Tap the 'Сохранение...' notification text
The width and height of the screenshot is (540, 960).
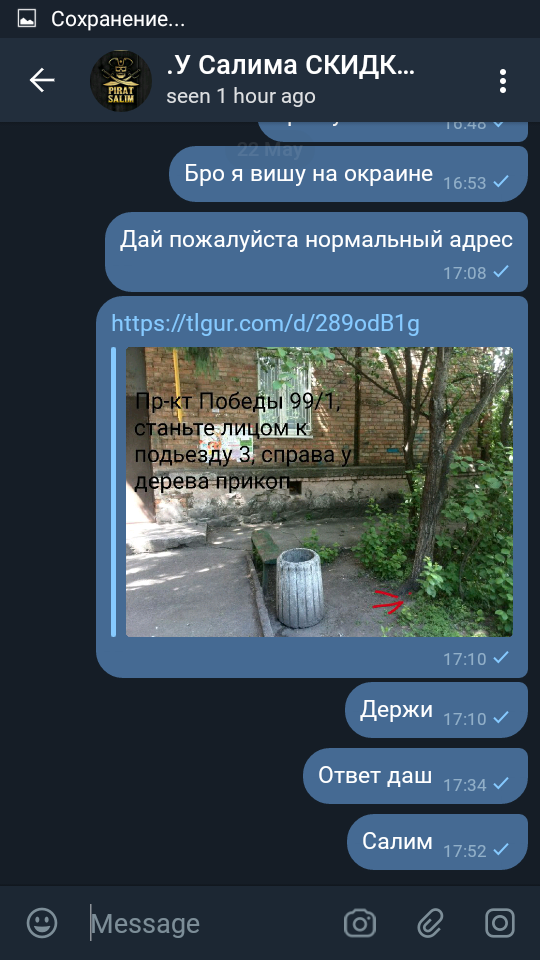(118, 19)
